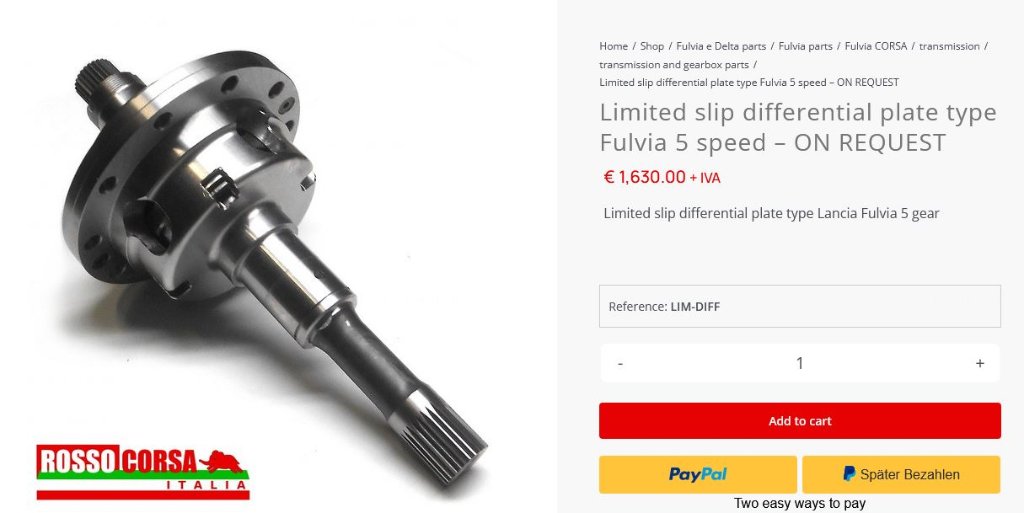This screenshot has height=513, width=1024.
Task: Click the Rosso Corsa Italia logo
Action: [x=142, y=472]
